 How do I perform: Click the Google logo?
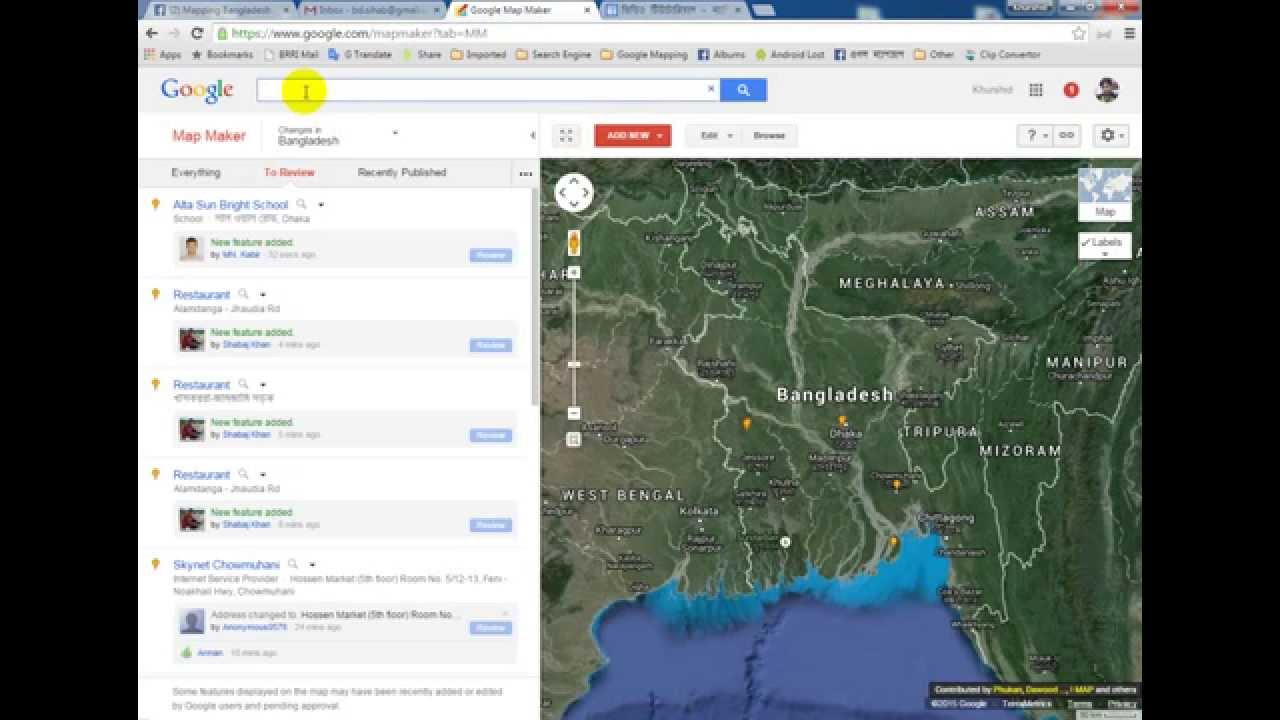point(197,90)
